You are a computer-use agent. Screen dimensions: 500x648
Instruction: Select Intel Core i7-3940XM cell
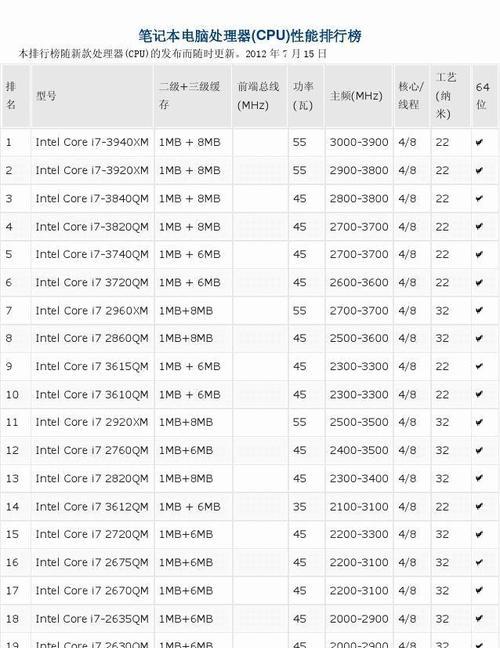92,143
